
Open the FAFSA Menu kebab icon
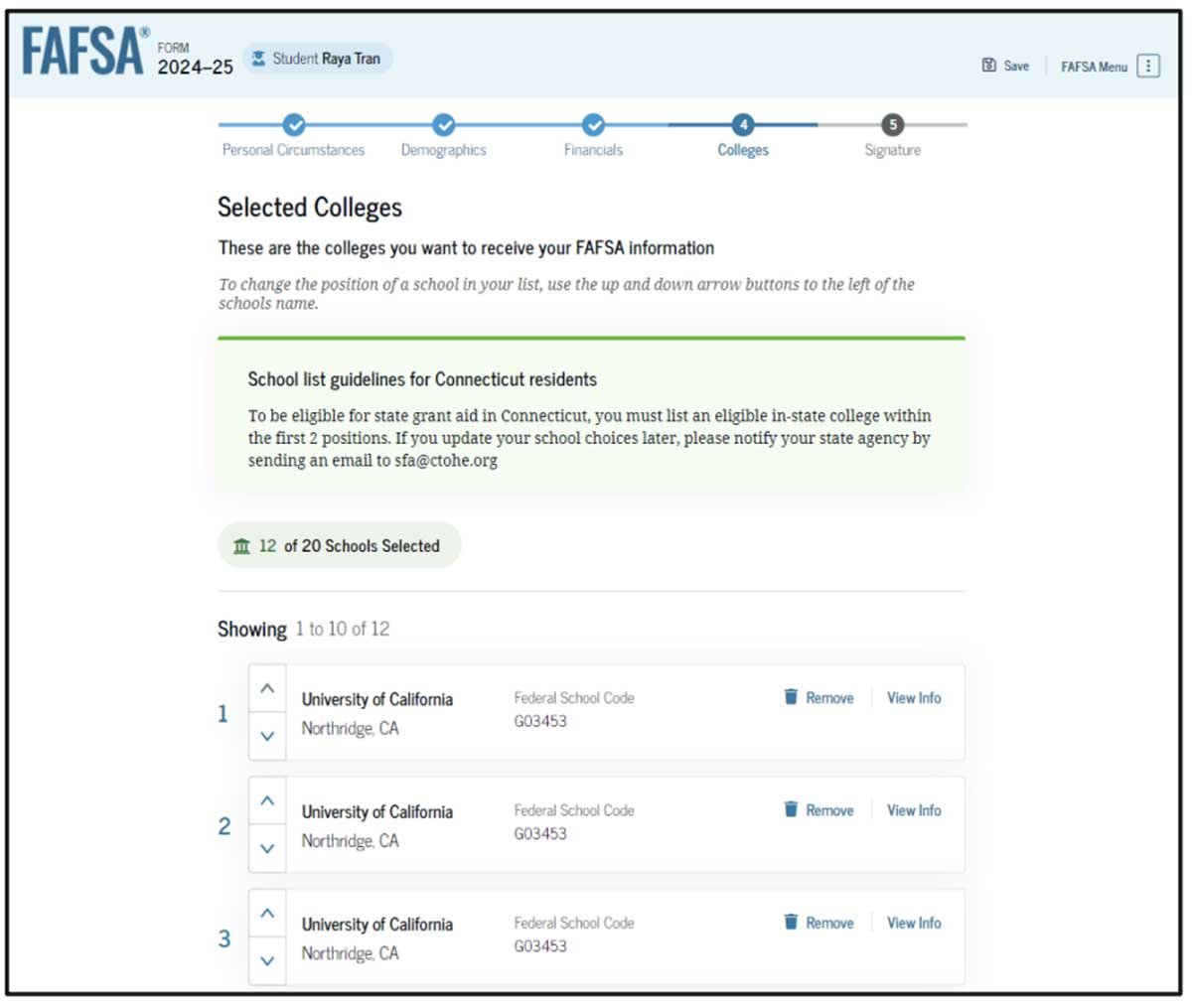click(1148, 66)
